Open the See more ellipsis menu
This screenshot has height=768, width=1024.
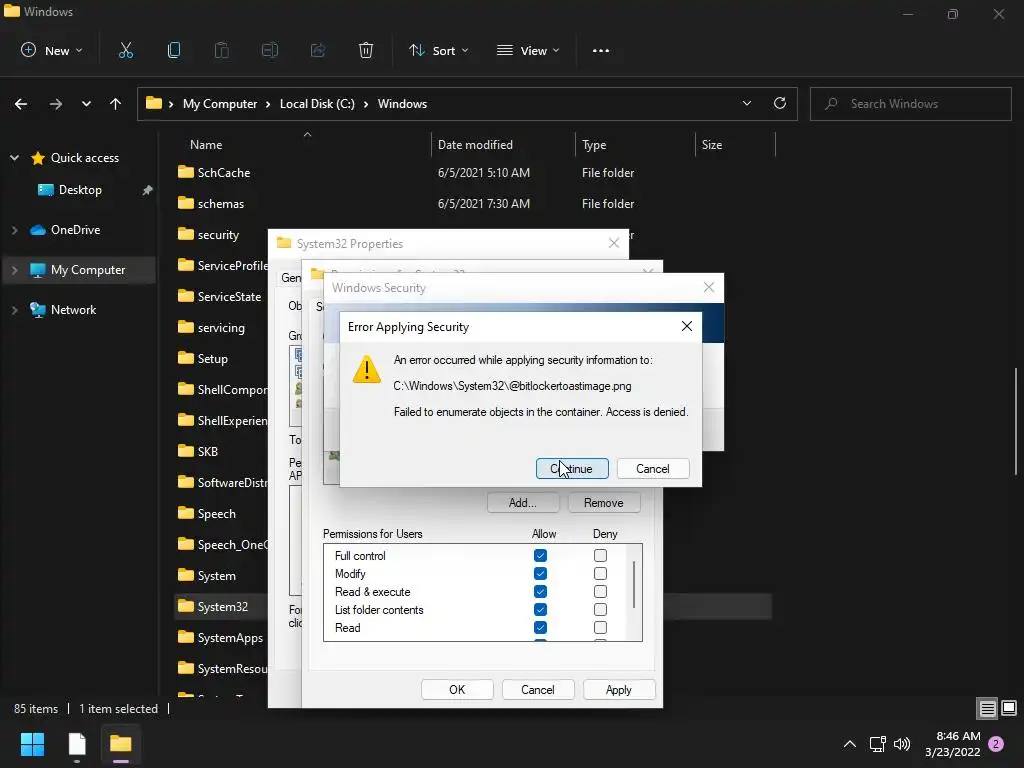[x=601, y=50]
